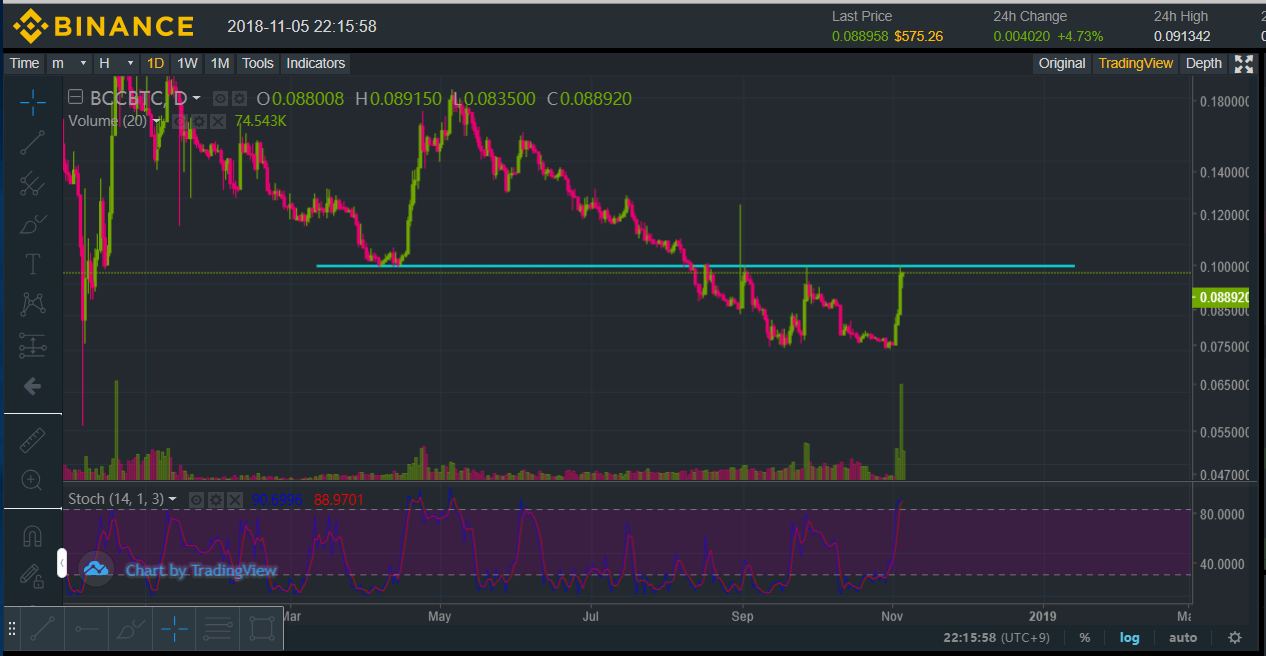The image size is (1266, 656).
Task: Switch to the Depth chart tab
Action: pos(1203,63)
